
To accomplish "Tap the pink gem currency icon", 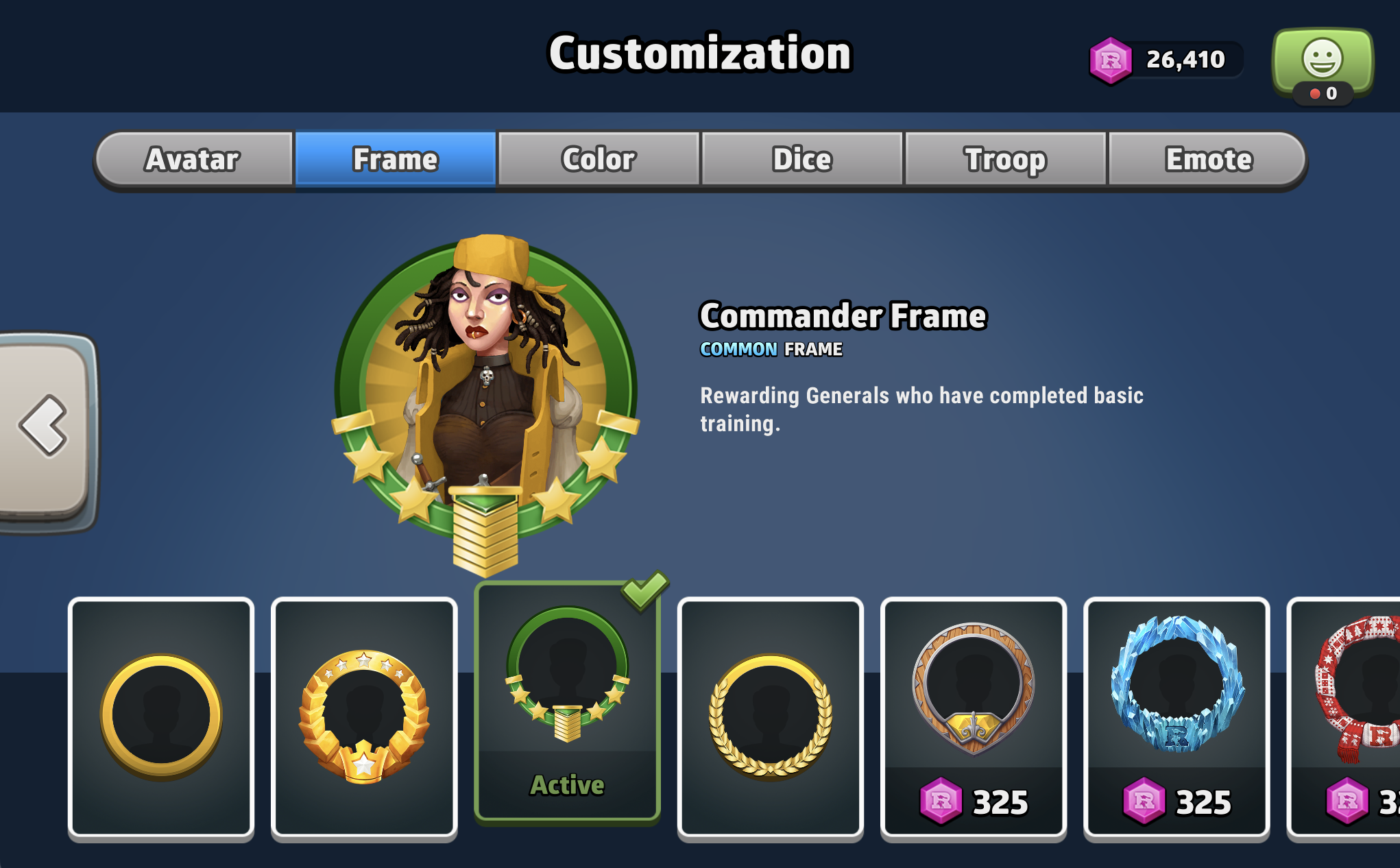I will pos(1110,60).
